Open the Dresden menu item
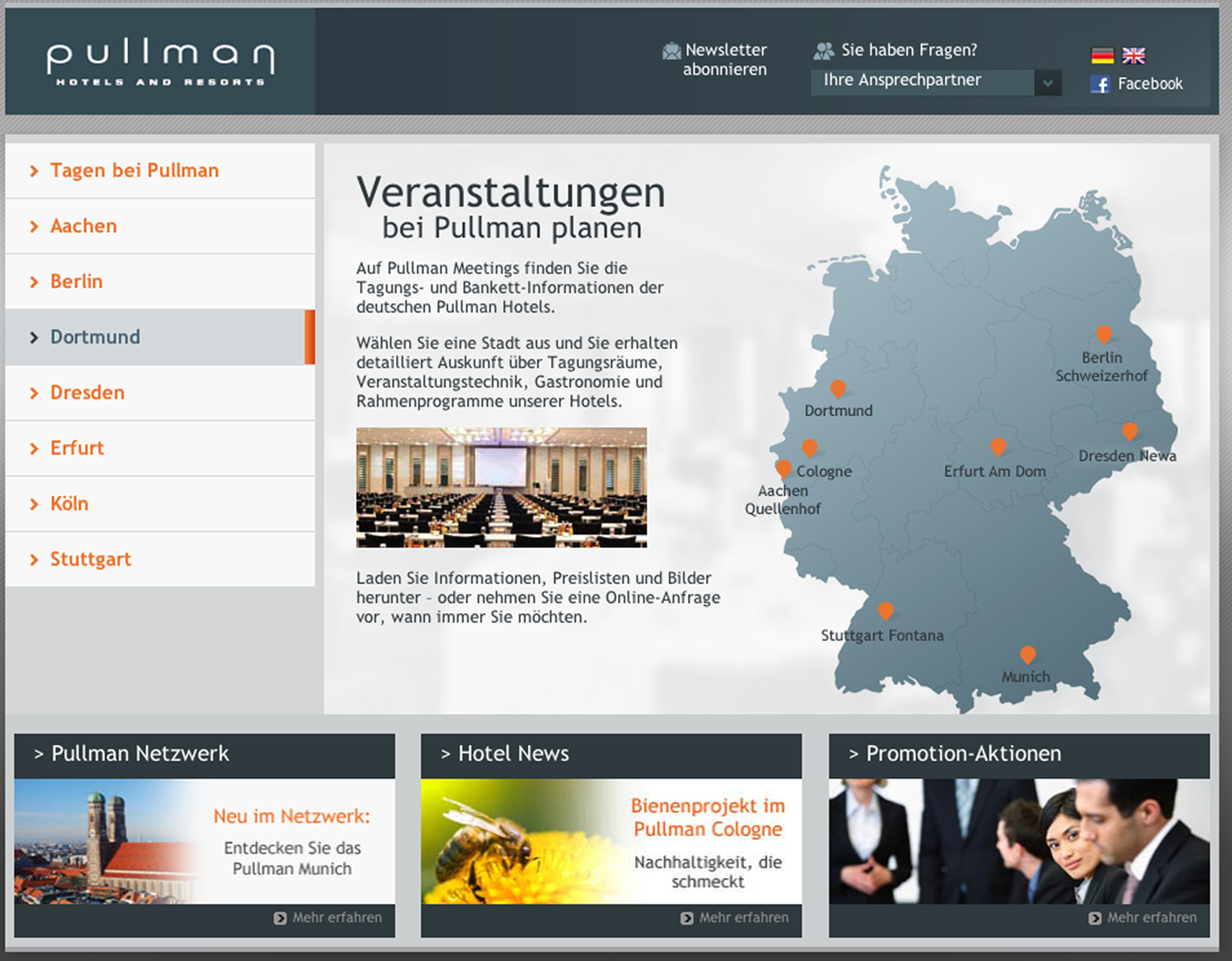This screenshot has width=1232, height=961. point(160,393)
